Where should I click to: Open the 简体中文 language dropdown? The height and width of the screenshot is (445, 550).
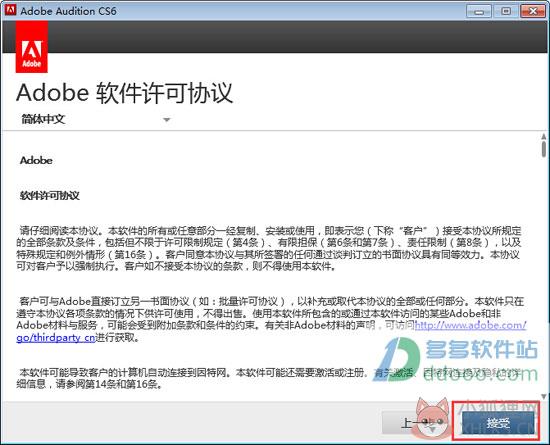click(95, 119)
